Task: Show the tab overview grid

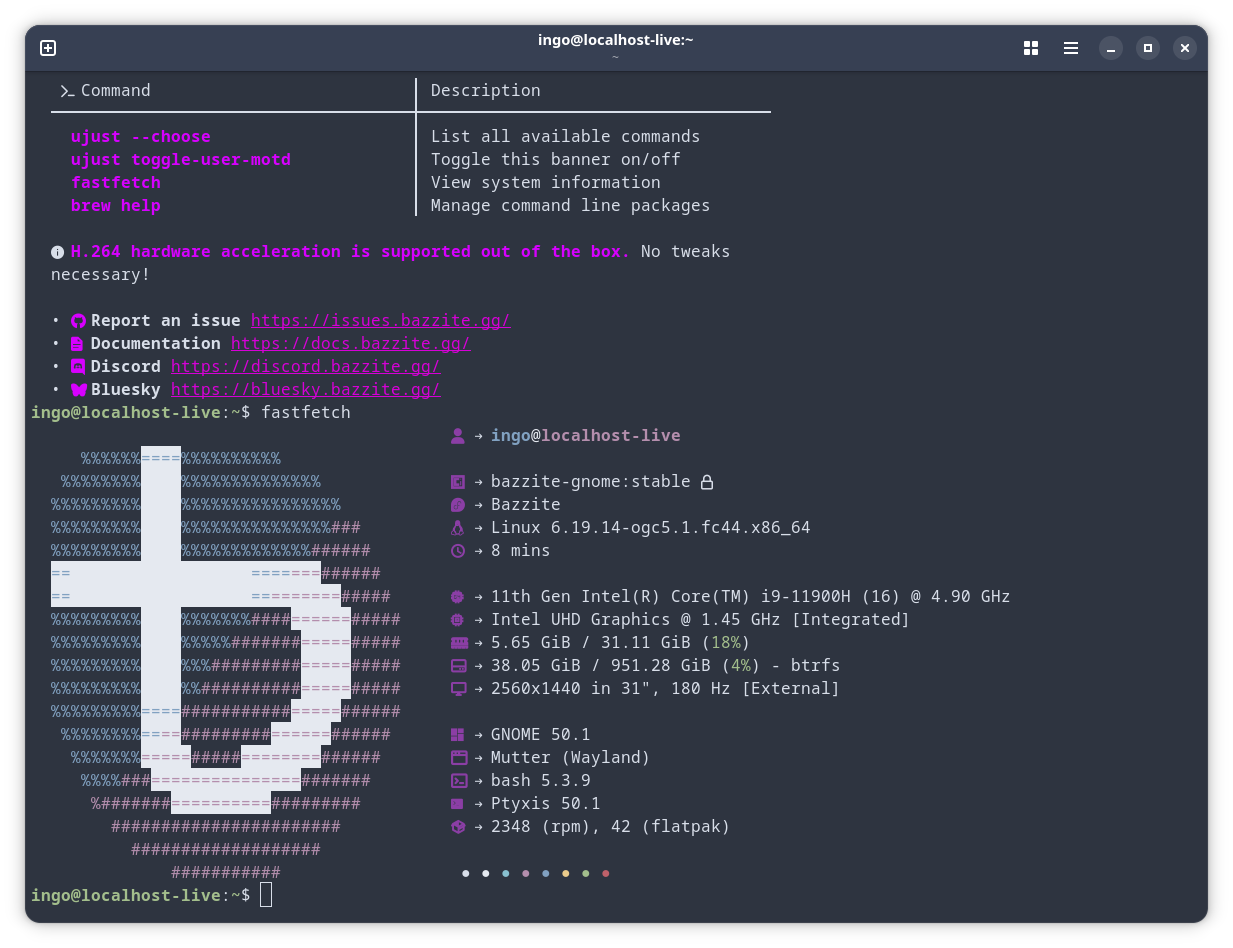Action: (x=1031, y=48)
